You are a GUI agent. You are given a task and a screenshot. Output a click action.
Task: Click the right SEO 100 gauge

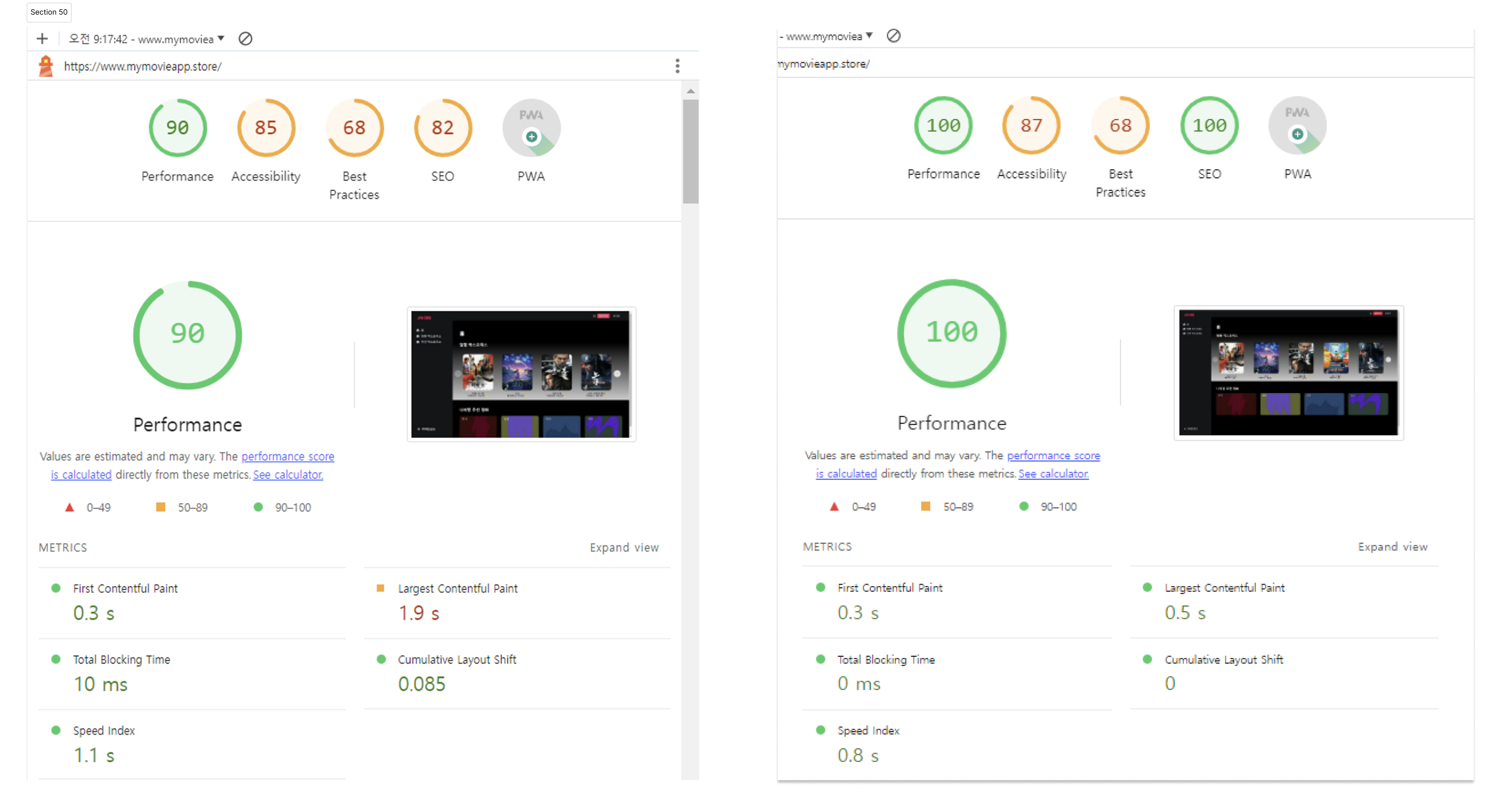[x=1209, y=126]
